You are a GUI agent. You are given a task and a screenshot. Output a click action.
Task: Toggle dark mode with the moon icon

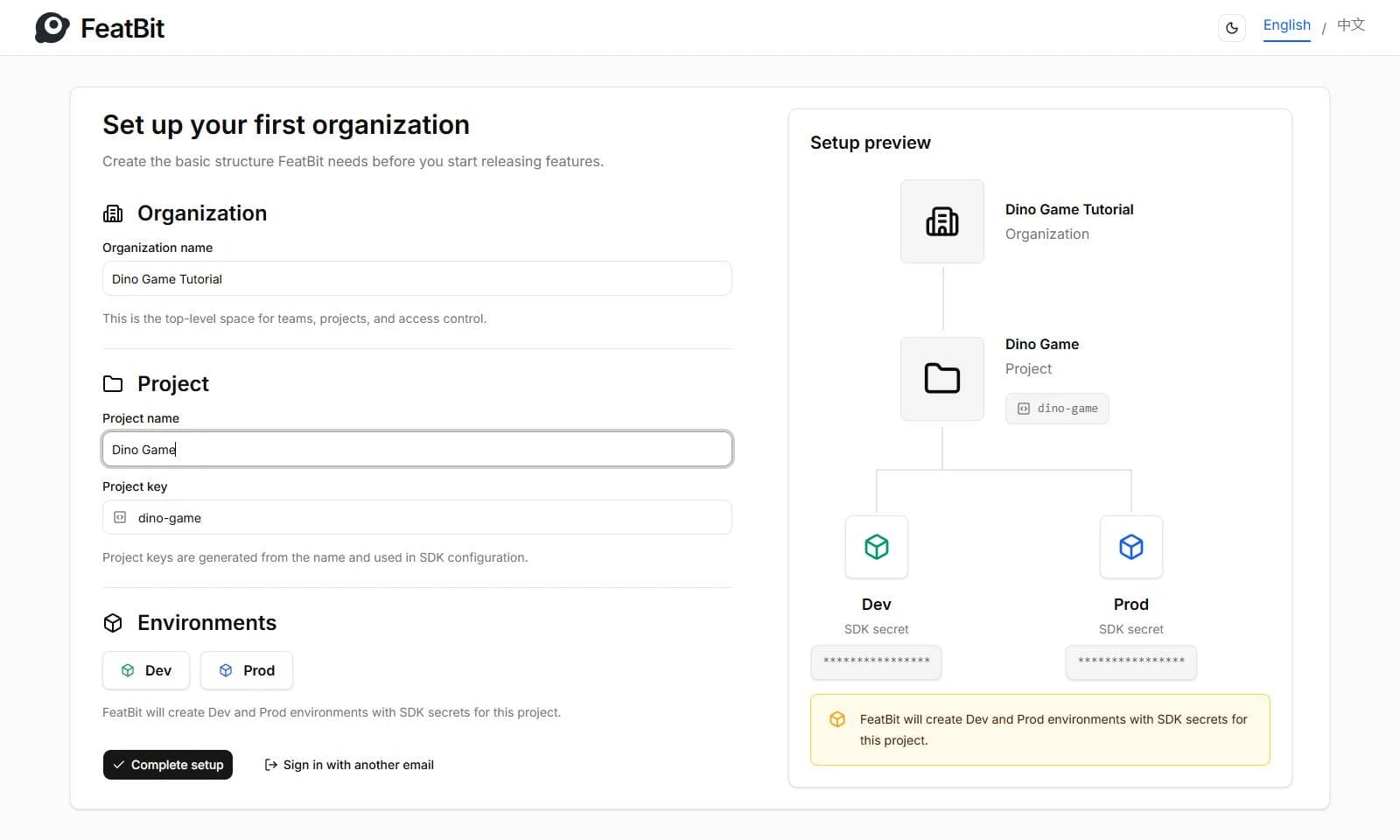click(x=1232, y=28)
